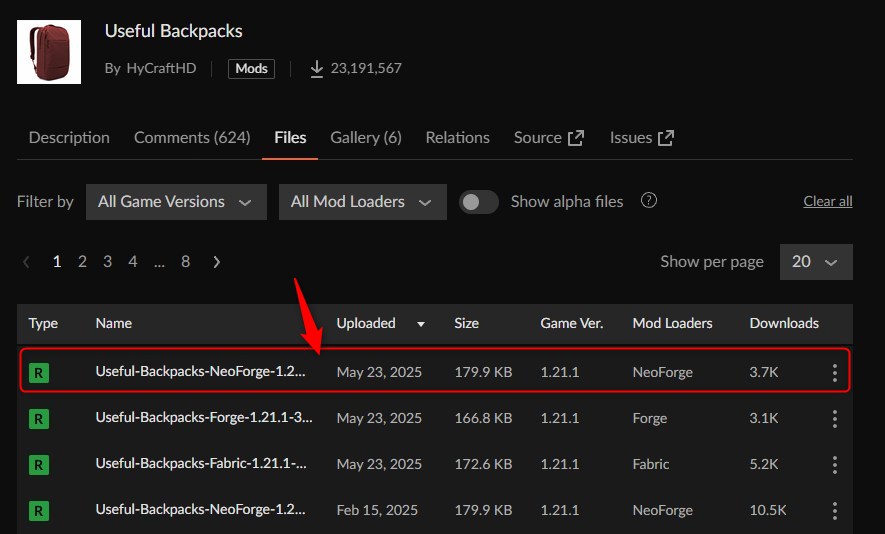
Task: Select pagination page 1
Action: 56,261
